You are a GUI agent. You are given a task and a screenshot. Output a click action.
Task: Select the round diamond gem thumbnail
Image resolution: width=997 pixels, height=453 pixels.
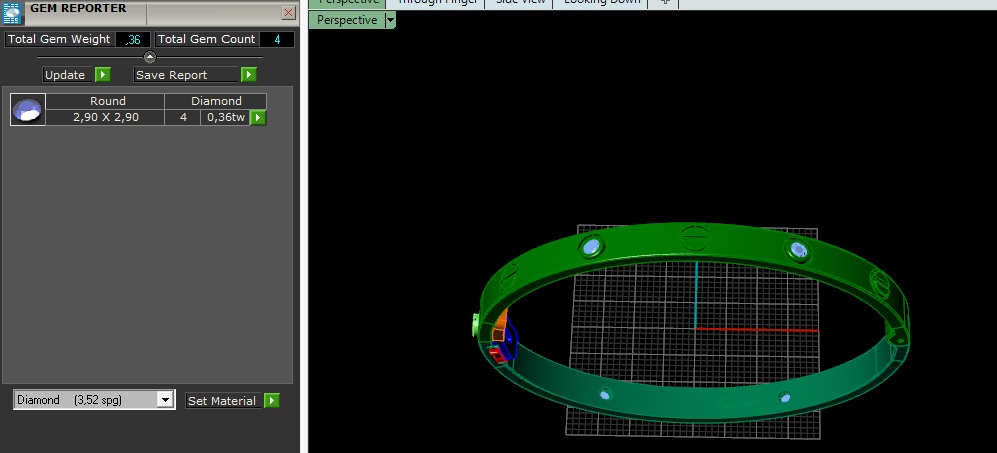point(27,109)
